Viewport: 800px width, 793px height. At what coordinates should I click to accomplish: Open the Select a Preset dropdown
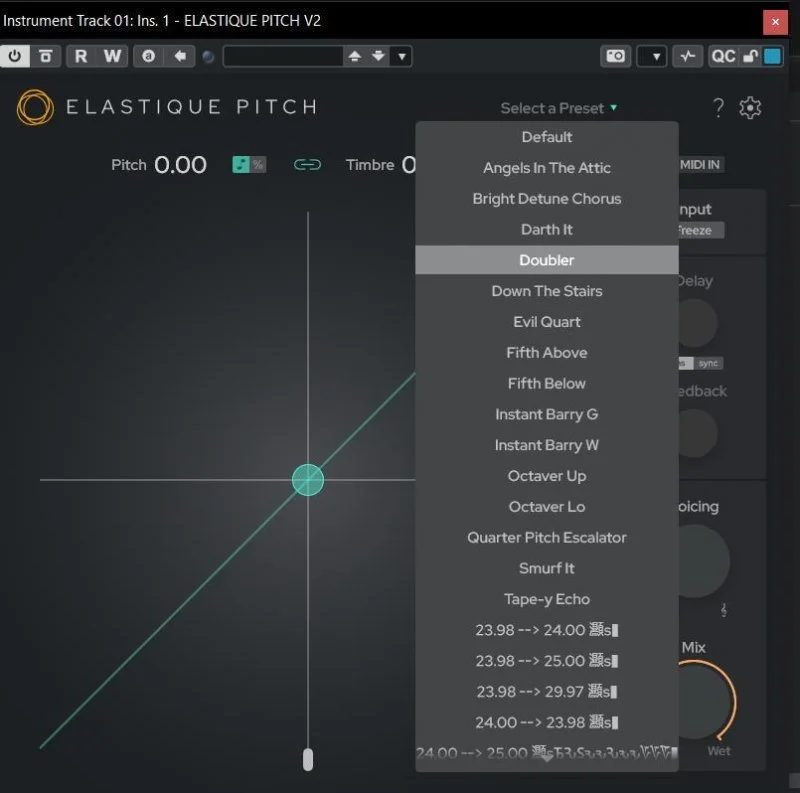coord(559,108)
